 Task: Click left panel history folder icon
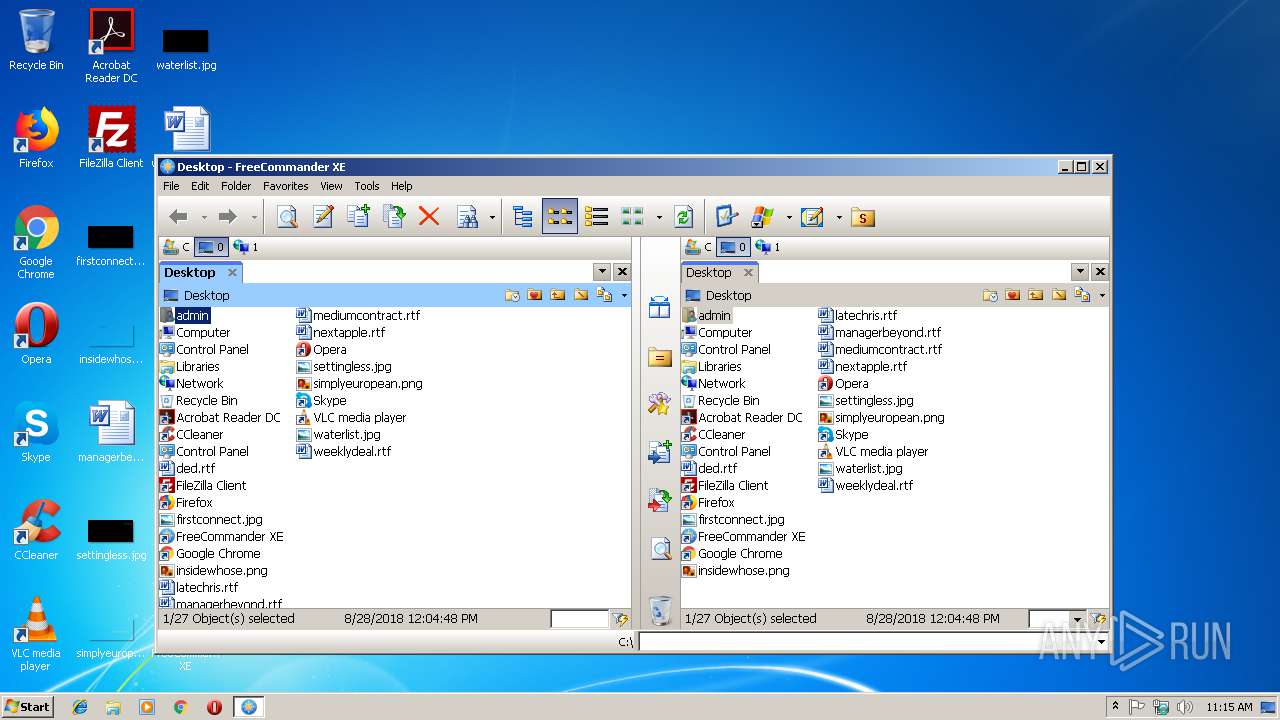512,295
